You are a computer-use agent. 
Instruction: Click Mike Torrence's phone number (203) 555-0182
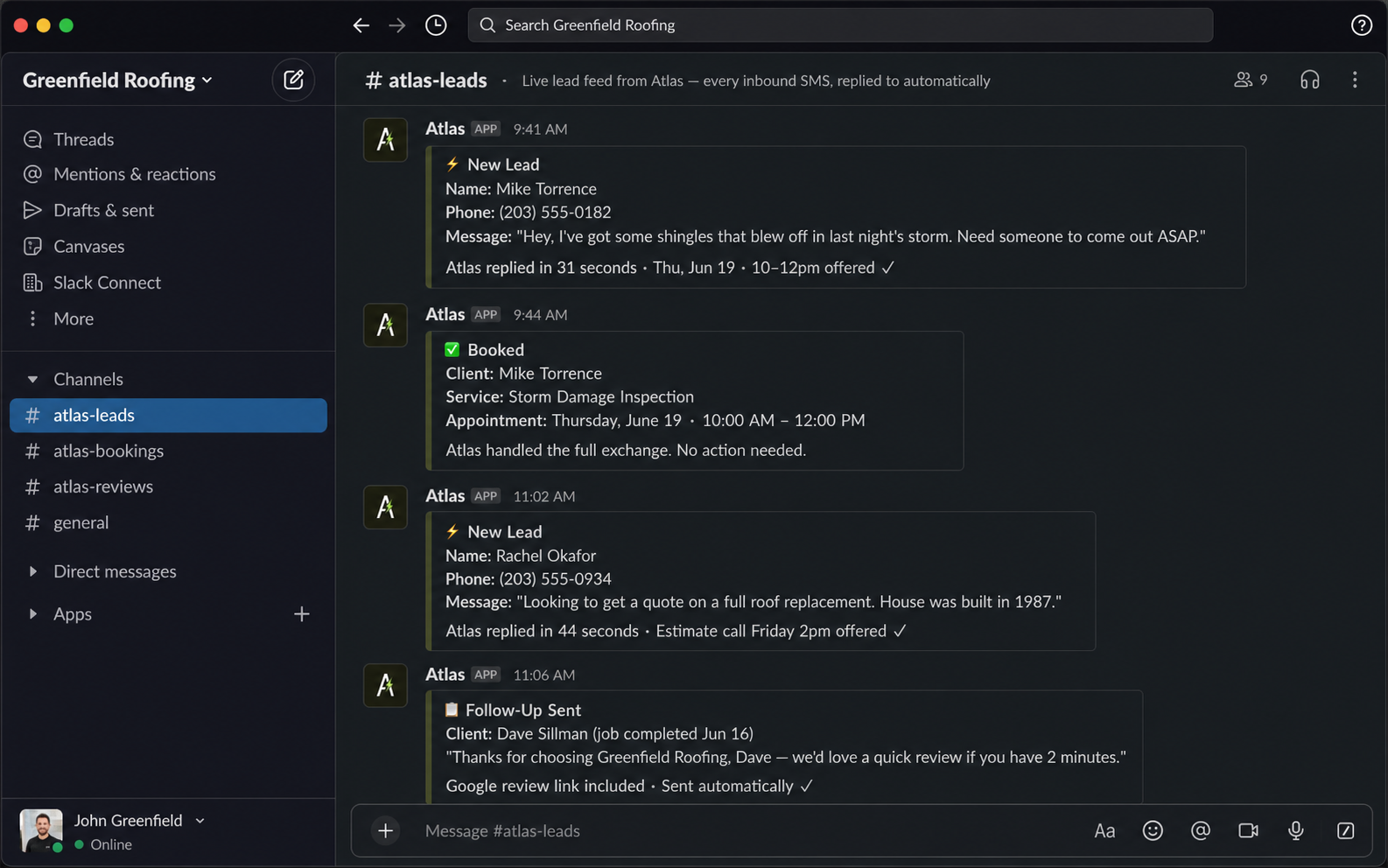[555, 213]
